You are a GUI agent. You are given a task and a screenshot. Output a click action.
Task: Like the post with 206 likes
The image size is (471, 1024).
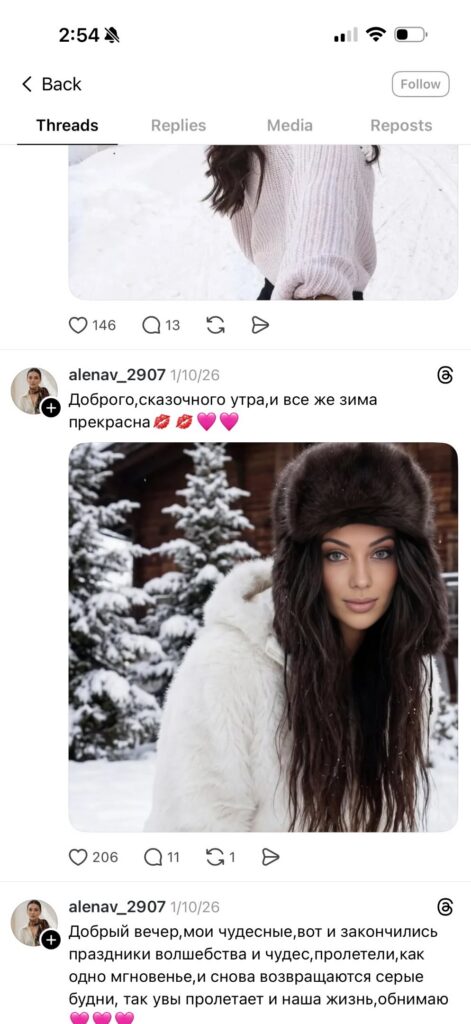pos(78,857)
